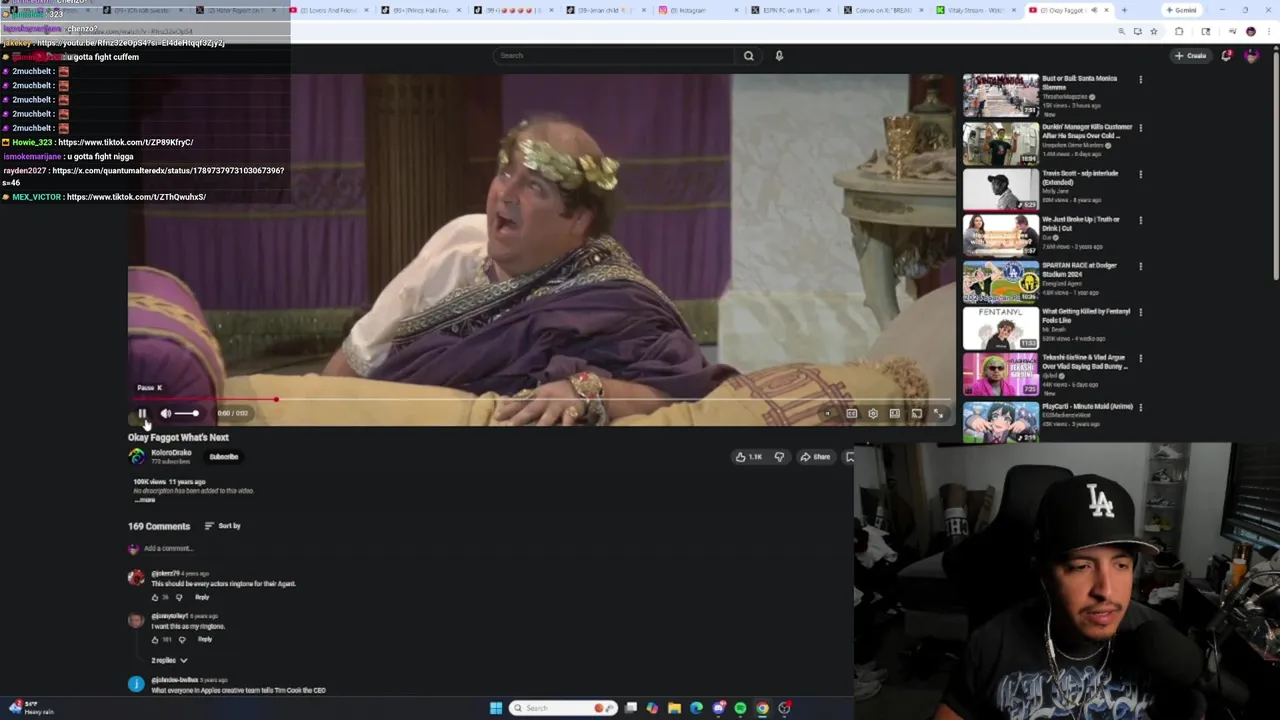Screen dimensions: 1280x720
Task: Toggle closed captions in the player
Action: click(851, 413)
